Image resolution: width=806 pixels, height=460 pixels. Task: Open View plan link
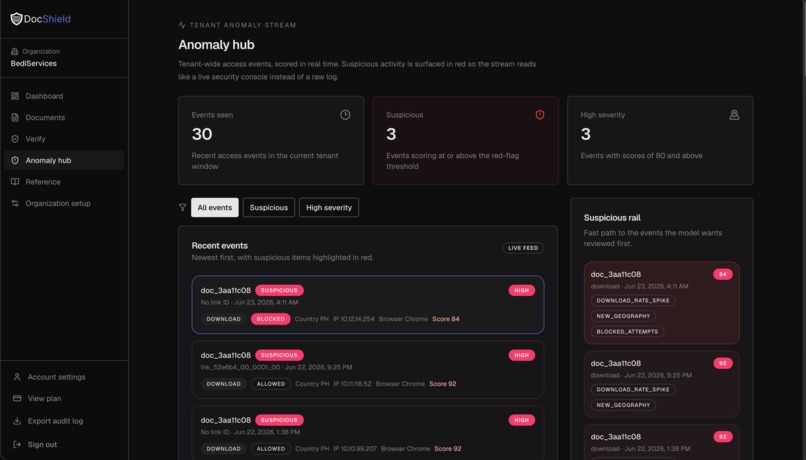[44, 398]
